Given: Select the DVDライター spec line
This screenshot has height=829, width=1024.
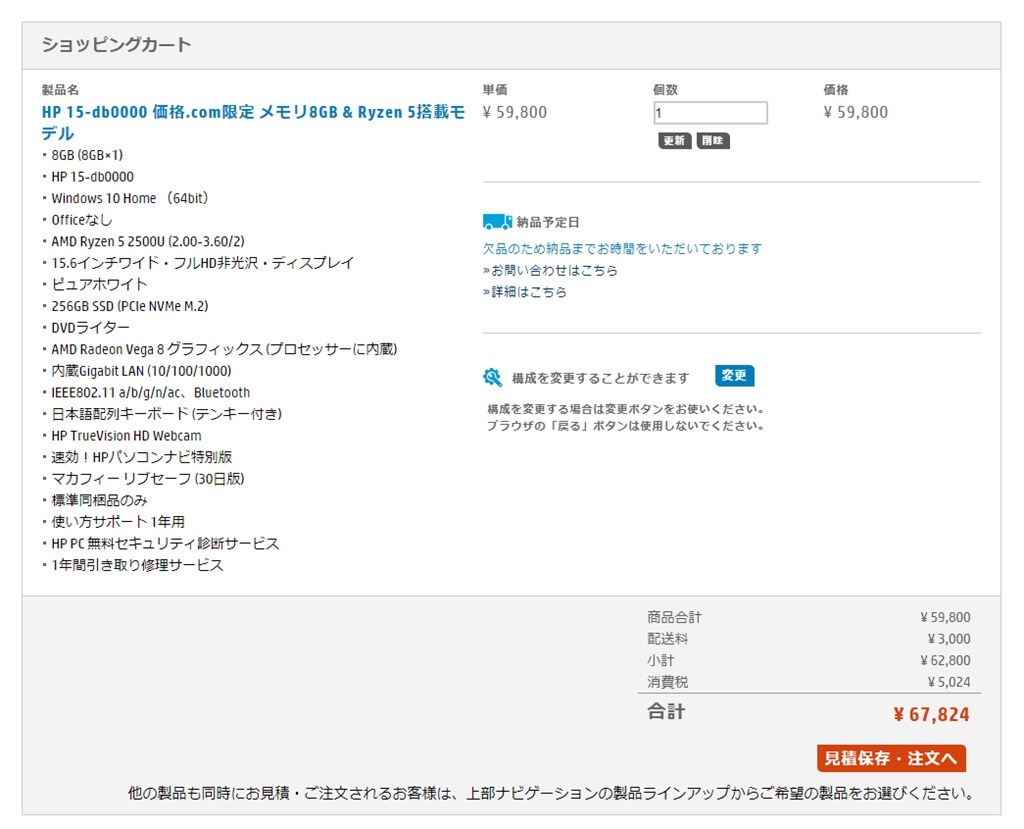Looking at the screenshot, I should click(90, 327).
